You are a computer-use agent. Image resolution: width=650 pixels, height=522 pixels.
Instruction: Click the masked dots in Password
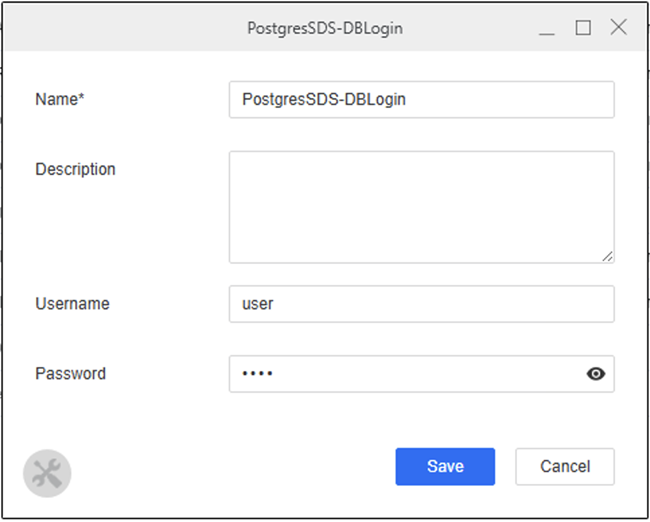[257, 374]
